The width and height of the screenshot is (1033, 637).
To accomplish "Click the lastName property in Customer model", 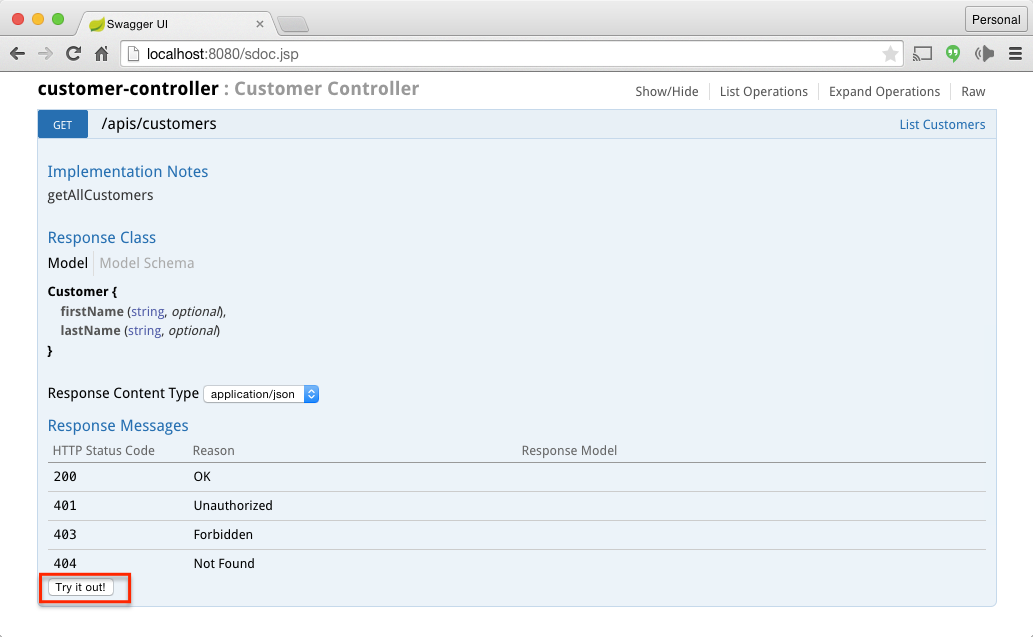I will tap(90, 330).
